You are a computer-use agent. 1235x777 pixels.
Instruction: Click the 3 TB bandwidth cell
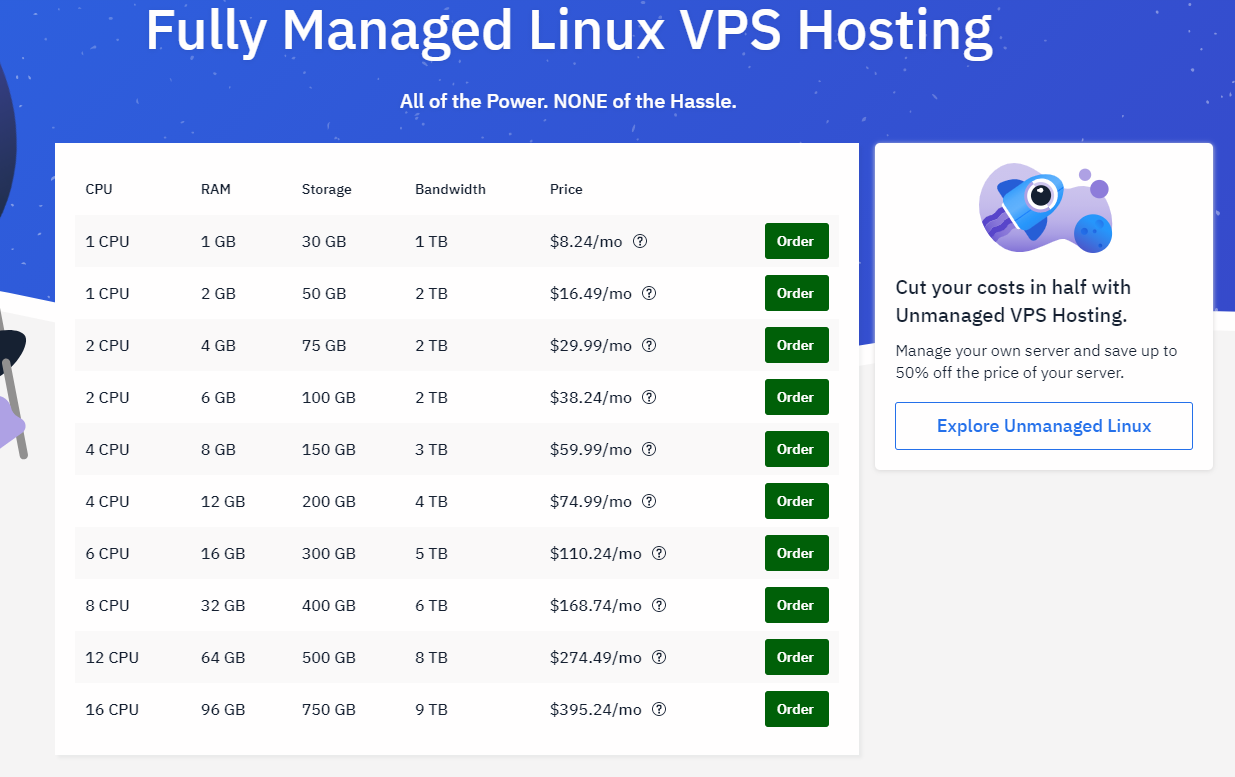click(x=431, y=449)
